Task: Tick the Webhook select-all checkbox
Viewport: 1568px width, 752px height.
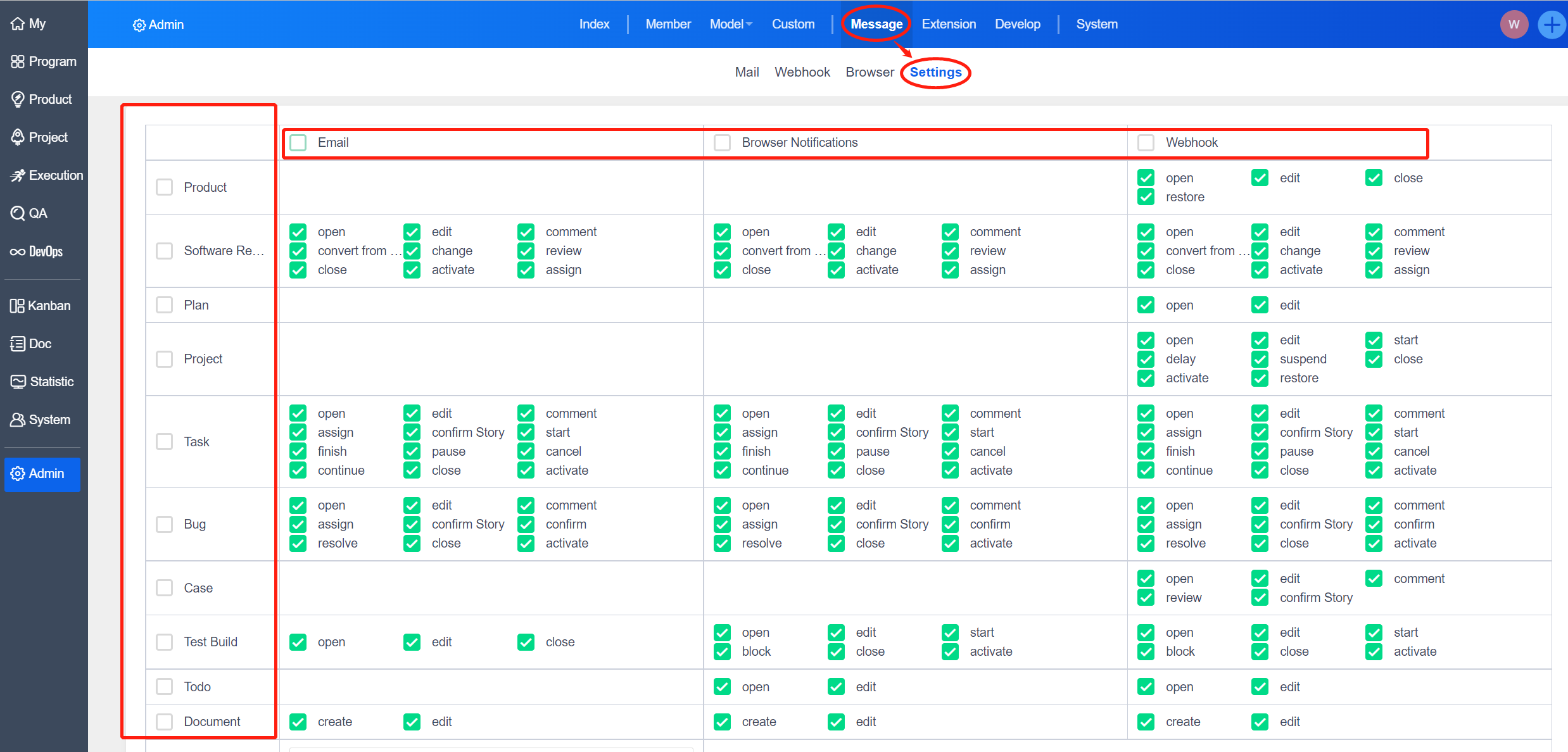Action: click(x=1146, y=142)
